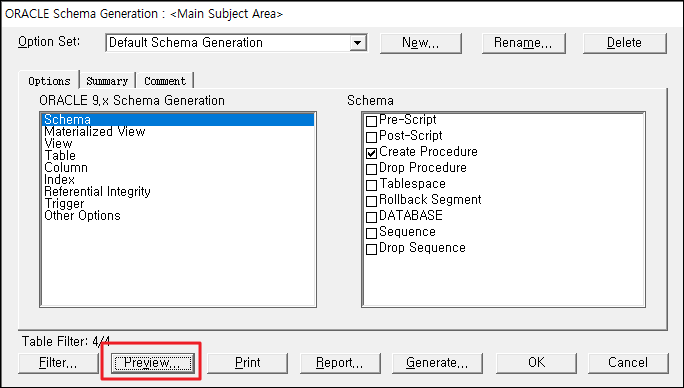This screenshot has height=388, width=684.
Task: Switch to the Comment tab
Action: click(165, 81)
